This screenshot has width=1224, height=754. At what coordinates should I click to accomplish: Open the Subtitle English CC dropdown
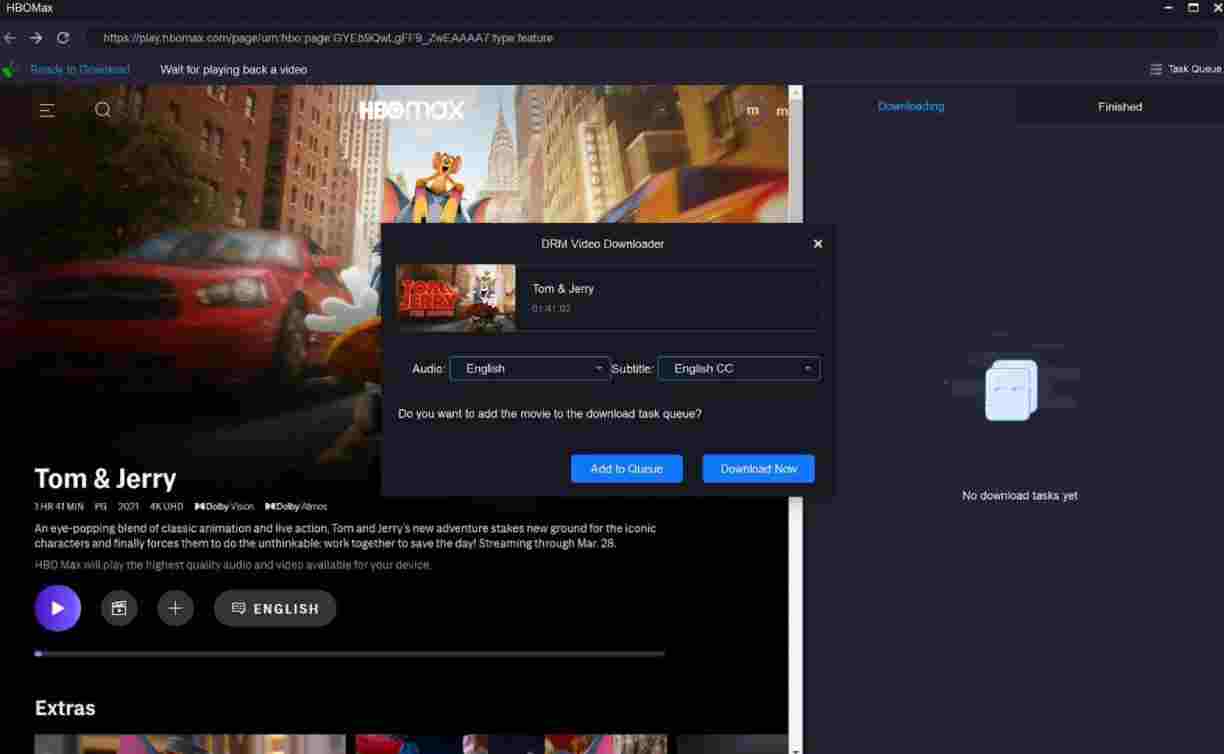[x=739, y=368]
